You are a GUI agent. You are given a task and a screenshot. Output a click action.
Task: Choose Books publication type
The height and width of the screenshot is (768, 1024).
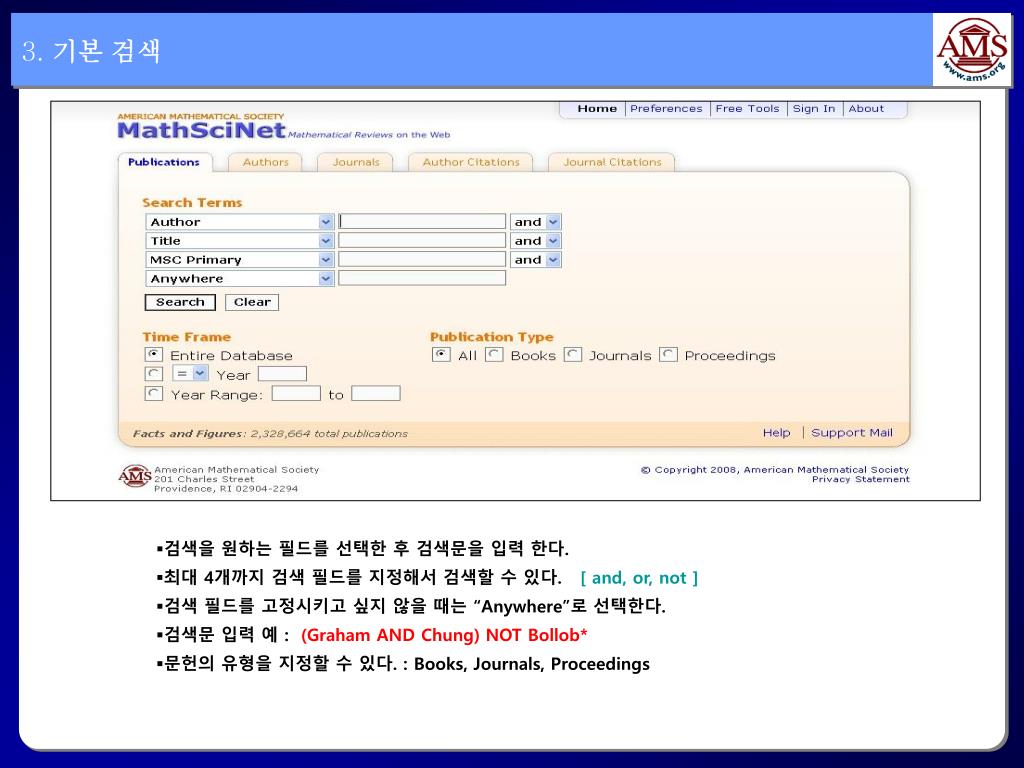tap(494, 355)
